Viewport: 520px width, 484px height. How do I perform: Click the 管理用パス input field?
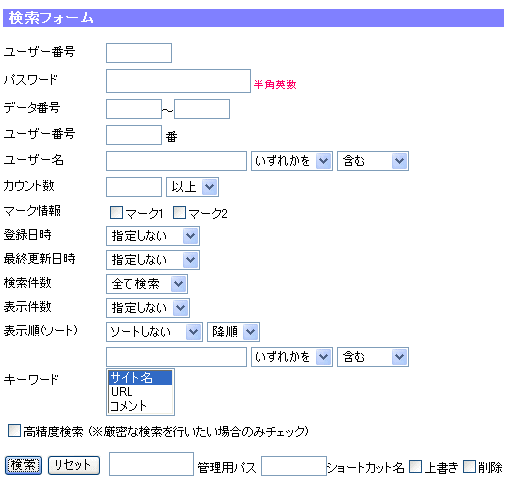(151, 464)
